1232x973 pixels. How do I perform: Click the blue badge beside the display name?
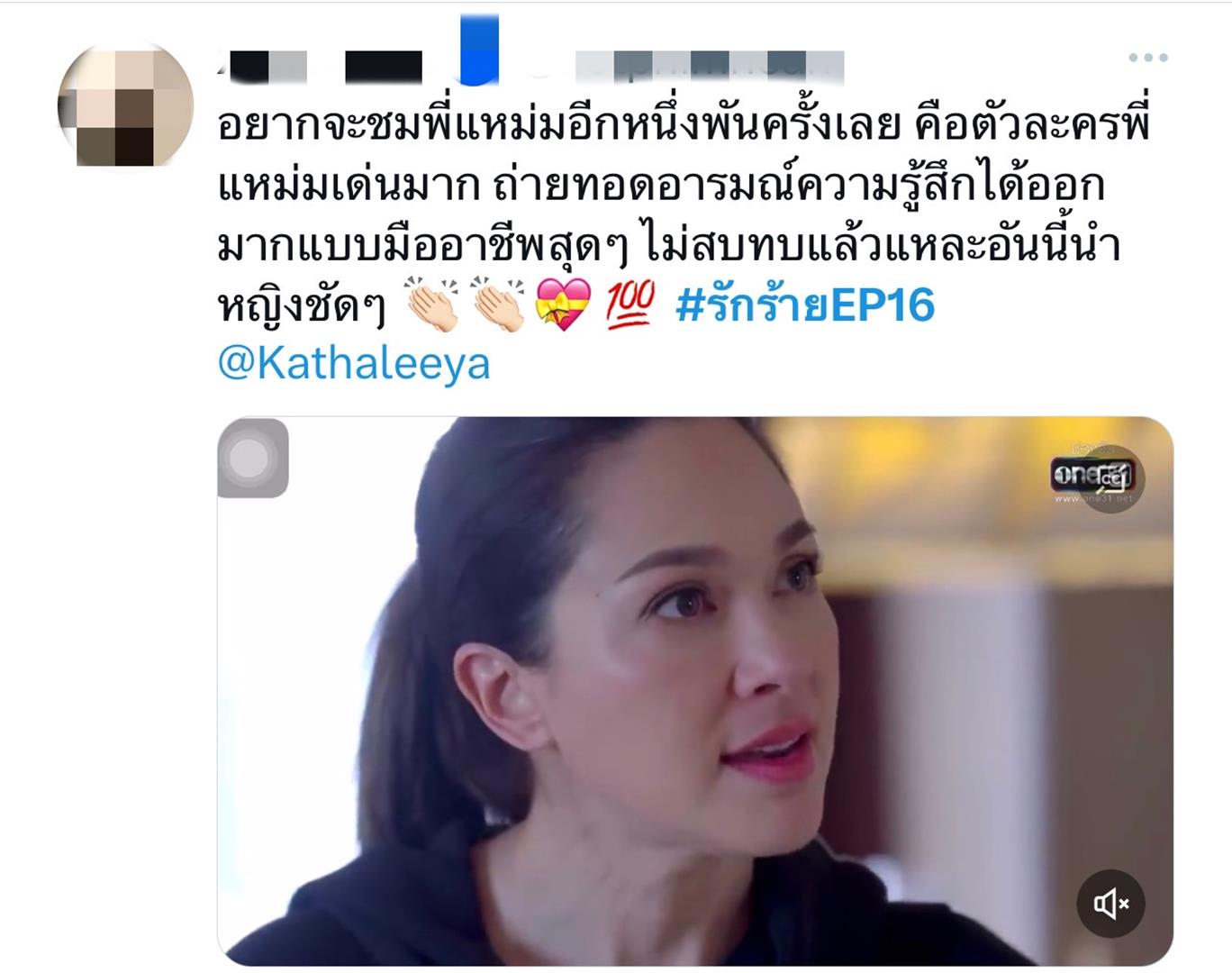pyautogui.click(x=479, y=50)
